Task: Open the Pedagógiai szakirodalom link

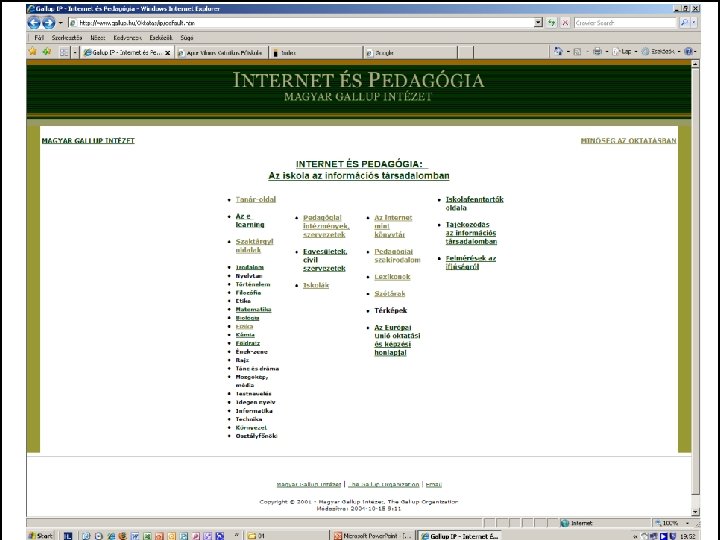Action: [x=397, y=256]
